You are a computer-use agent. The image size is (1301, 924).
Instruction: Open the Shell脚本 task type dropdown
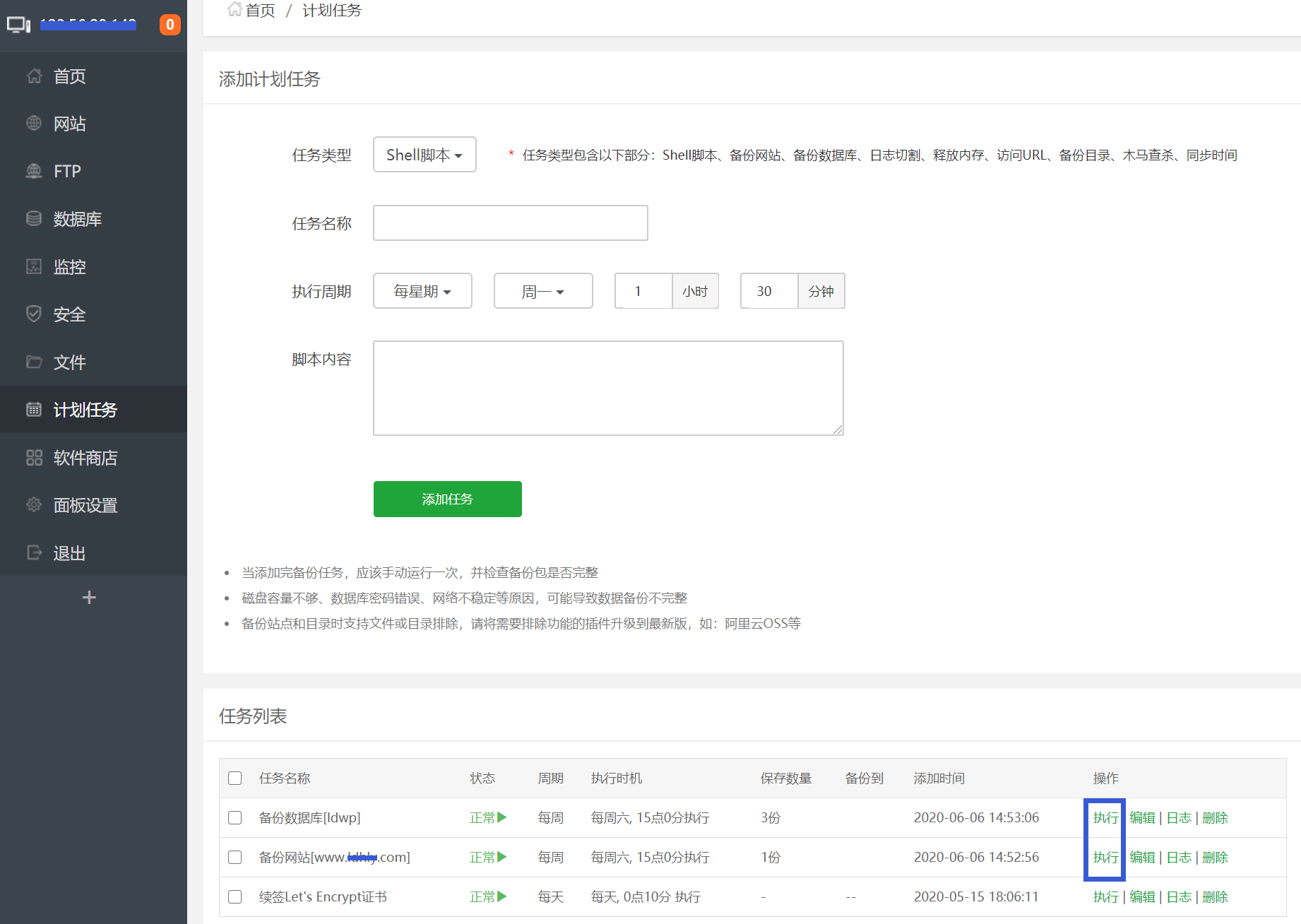click(x=424, y=154)
